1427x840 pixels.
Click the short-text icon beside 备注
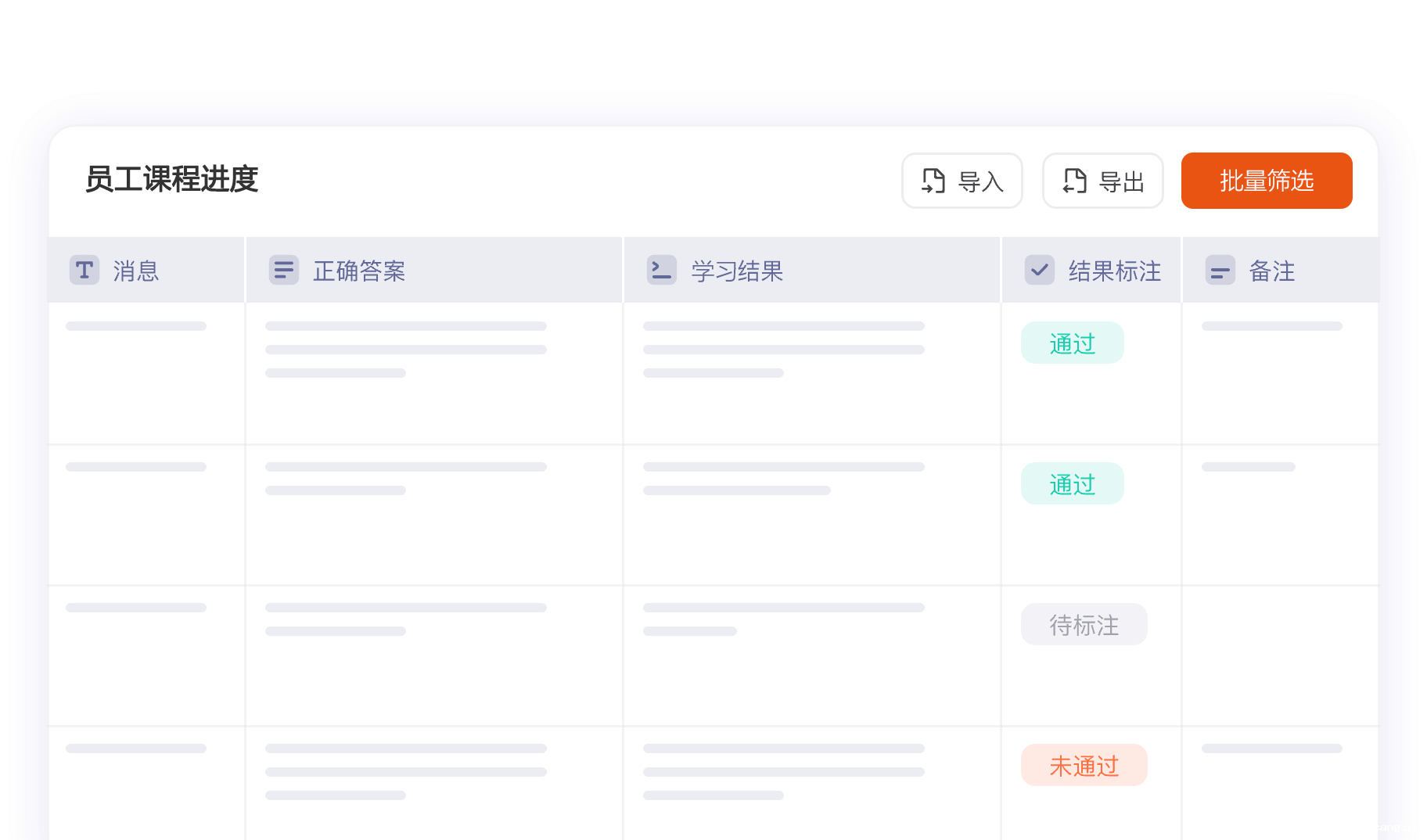point(1220,271)
